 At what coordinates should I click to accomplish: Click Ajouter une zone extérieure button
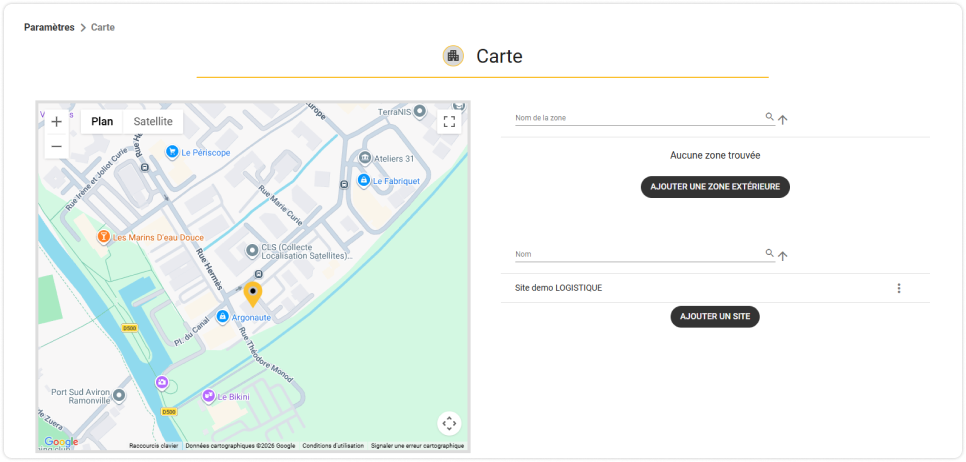(x=715, y=187)
